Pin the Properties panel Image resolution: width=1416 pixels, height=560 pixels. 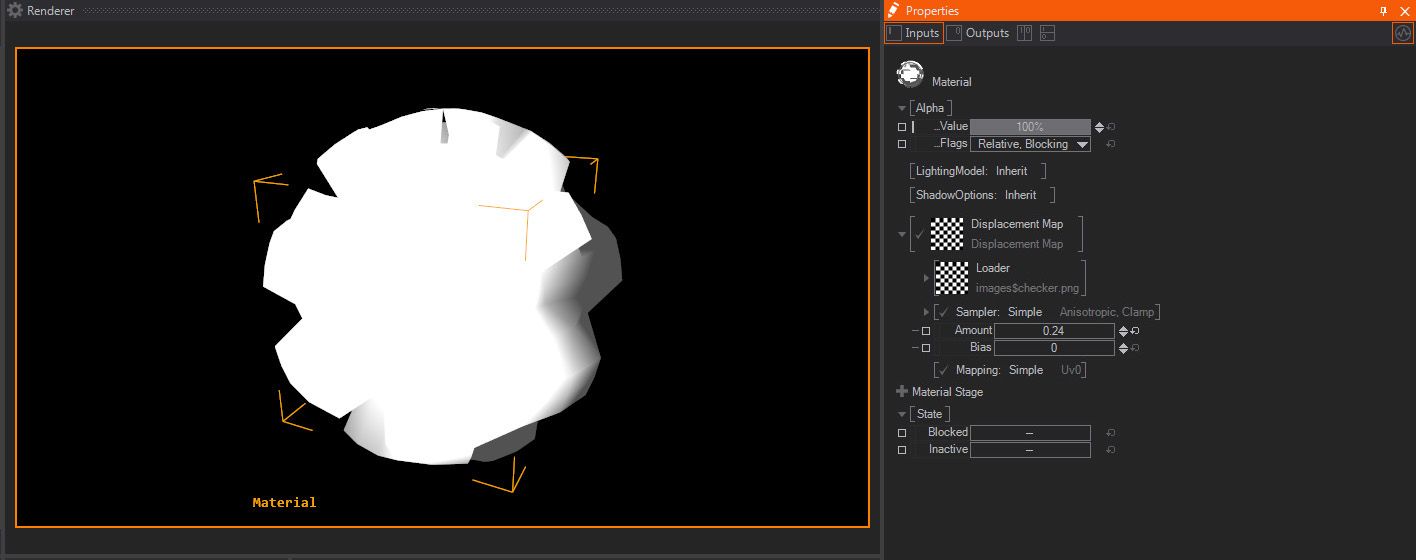coord(1383,11)
